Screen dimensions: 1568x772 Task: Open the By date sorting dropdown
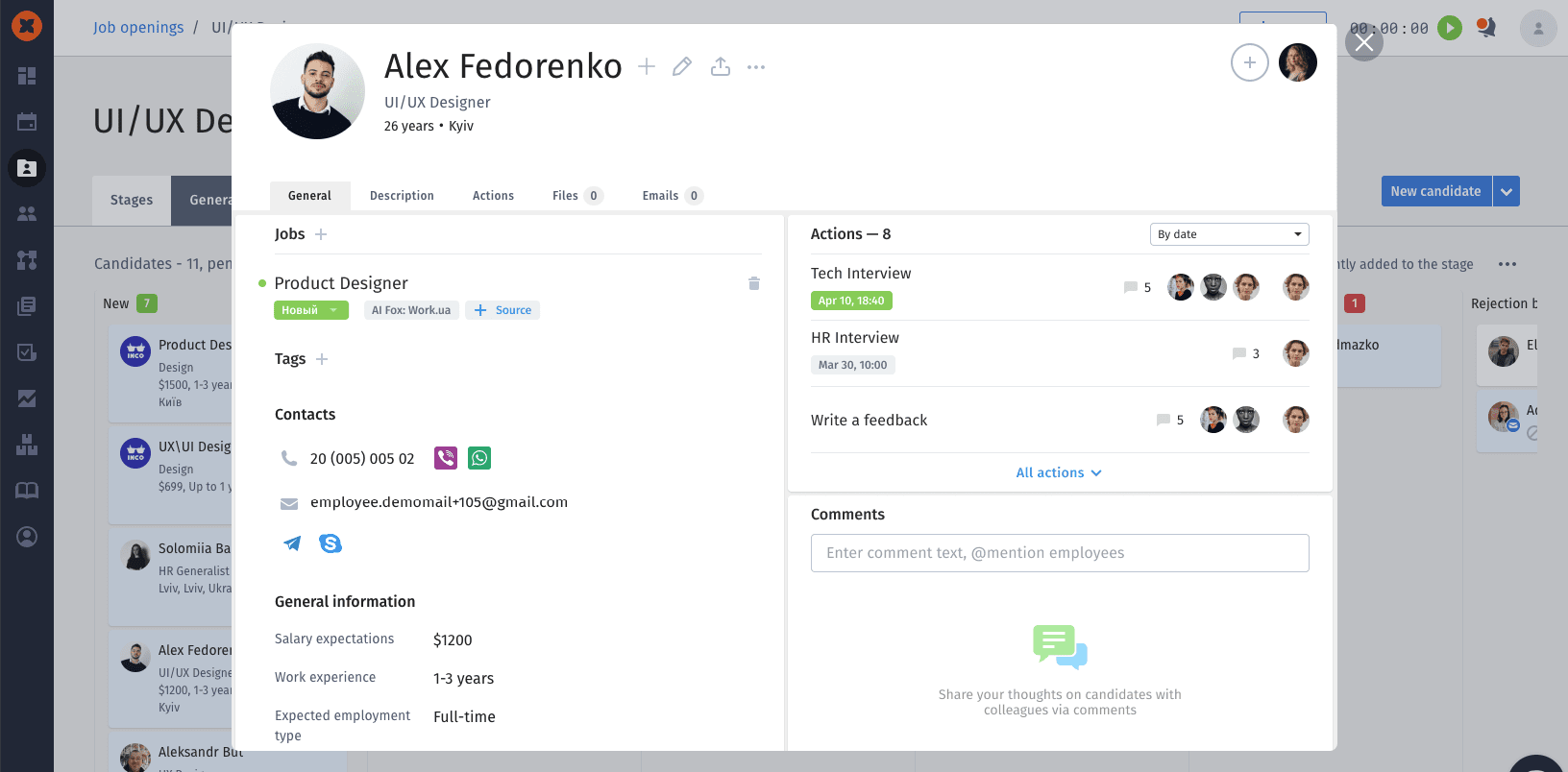pos(1229,234)
